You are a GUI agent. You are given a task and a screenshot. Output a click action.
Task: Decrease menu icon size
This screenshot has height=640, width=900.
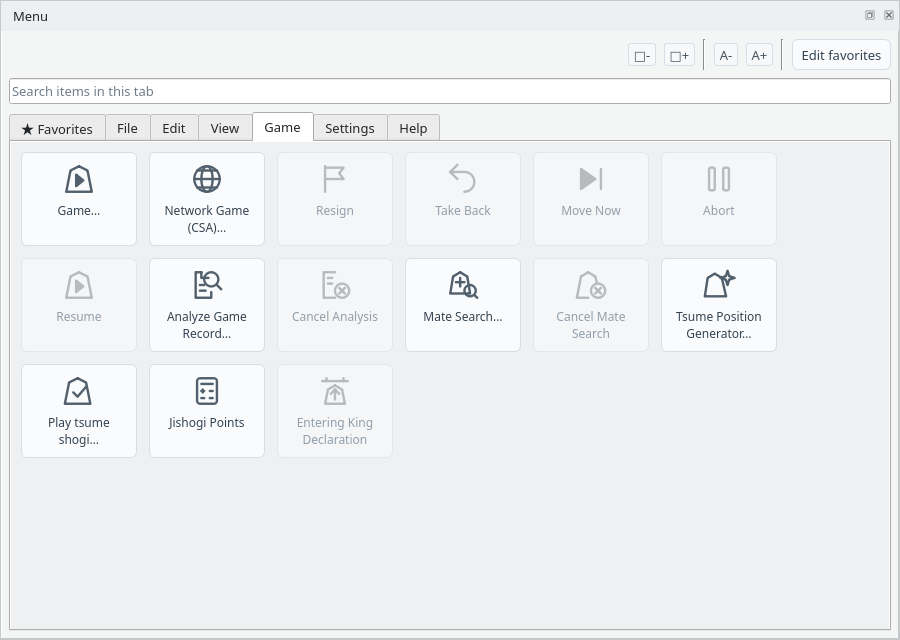[642, 55]
